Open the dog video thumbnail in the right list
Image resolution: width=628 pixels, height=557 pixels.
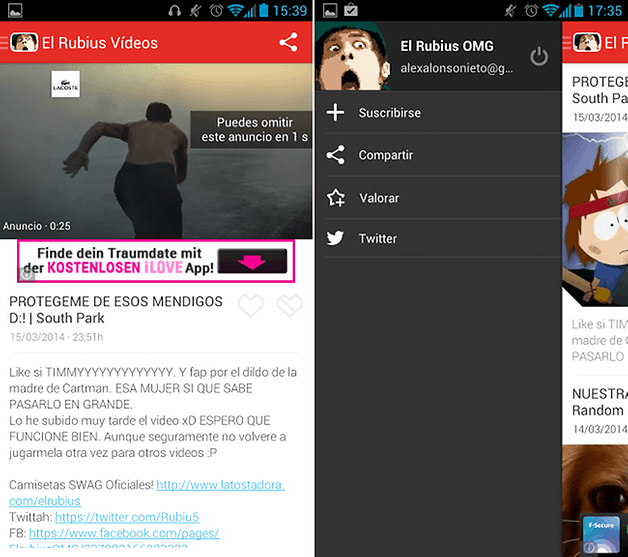[595, 500]
